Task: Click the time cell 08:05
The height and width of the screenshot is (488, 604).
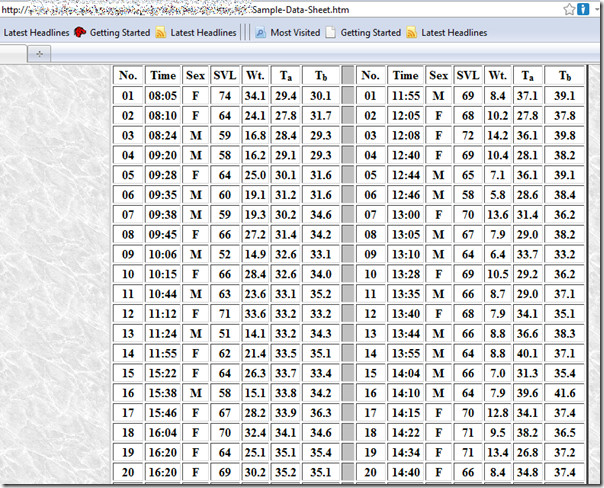Action: point(163,96)
